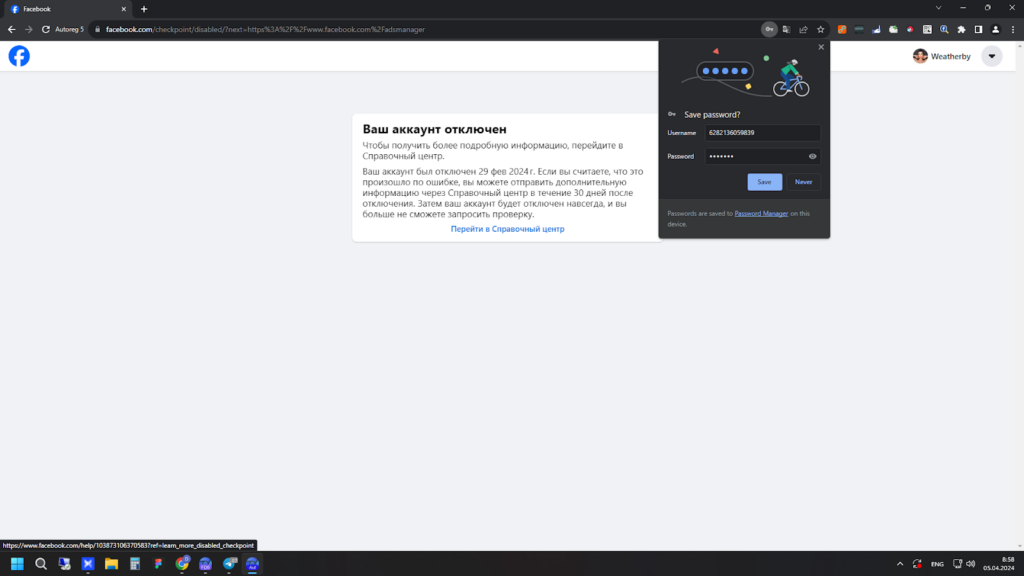Expand the Facebook account dropdown arrow

click(x=991, y=56)
